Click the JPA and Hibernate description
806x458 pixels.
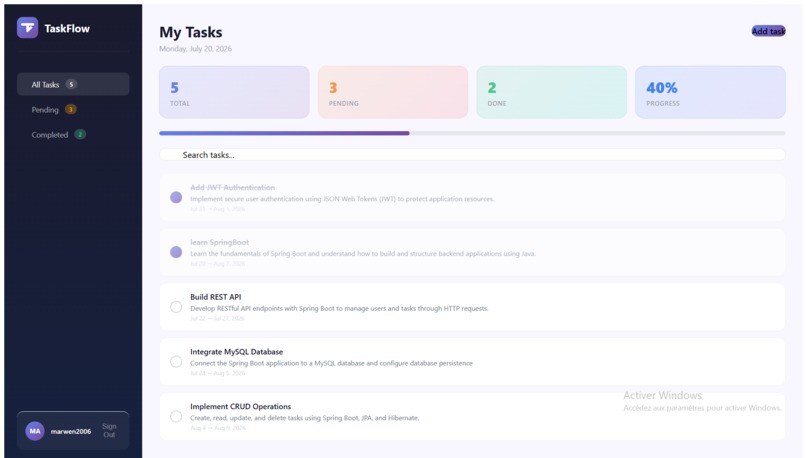[x=305, y=418]
